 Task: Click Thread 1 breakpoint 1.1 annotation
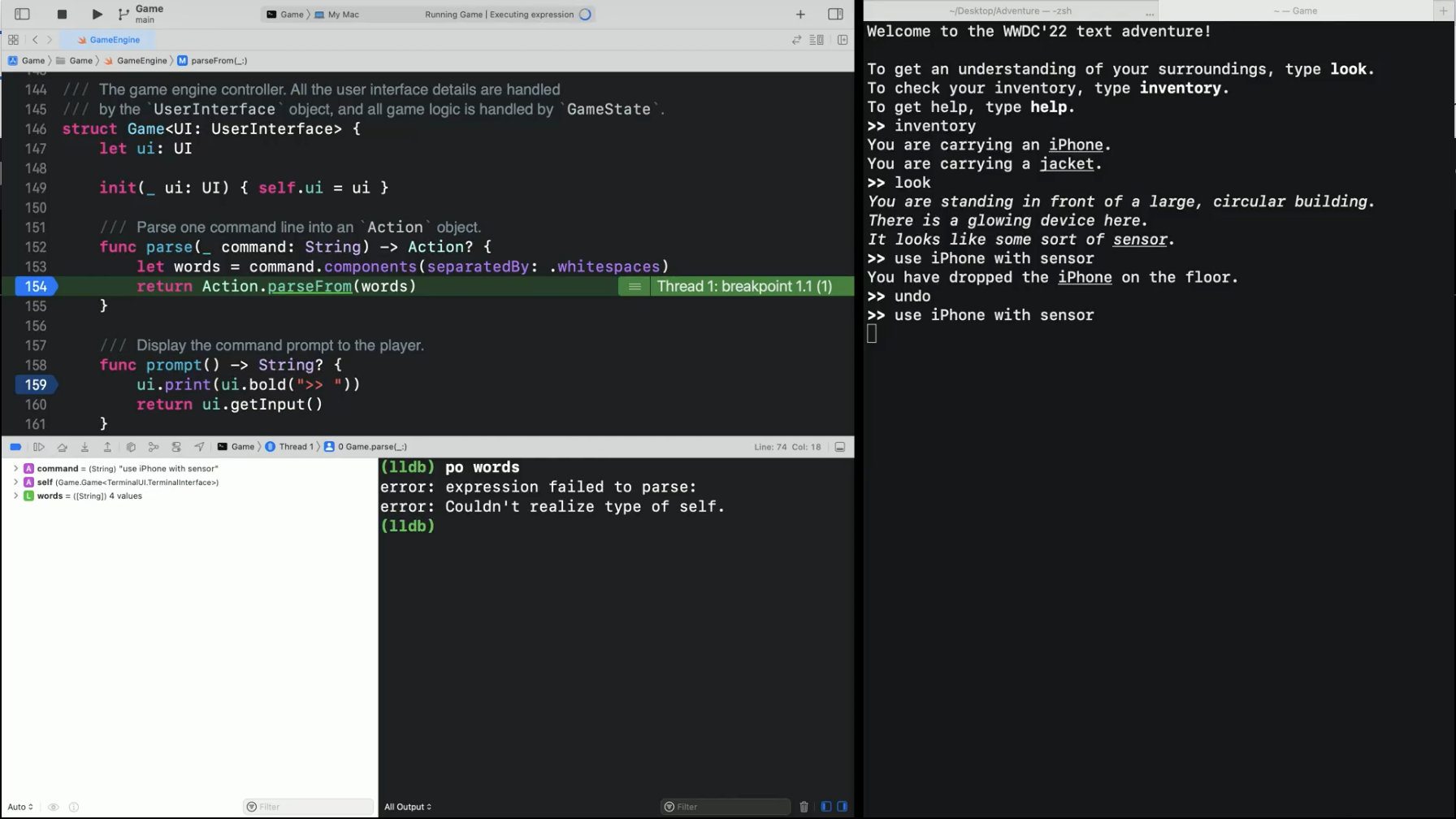point(744,286)
